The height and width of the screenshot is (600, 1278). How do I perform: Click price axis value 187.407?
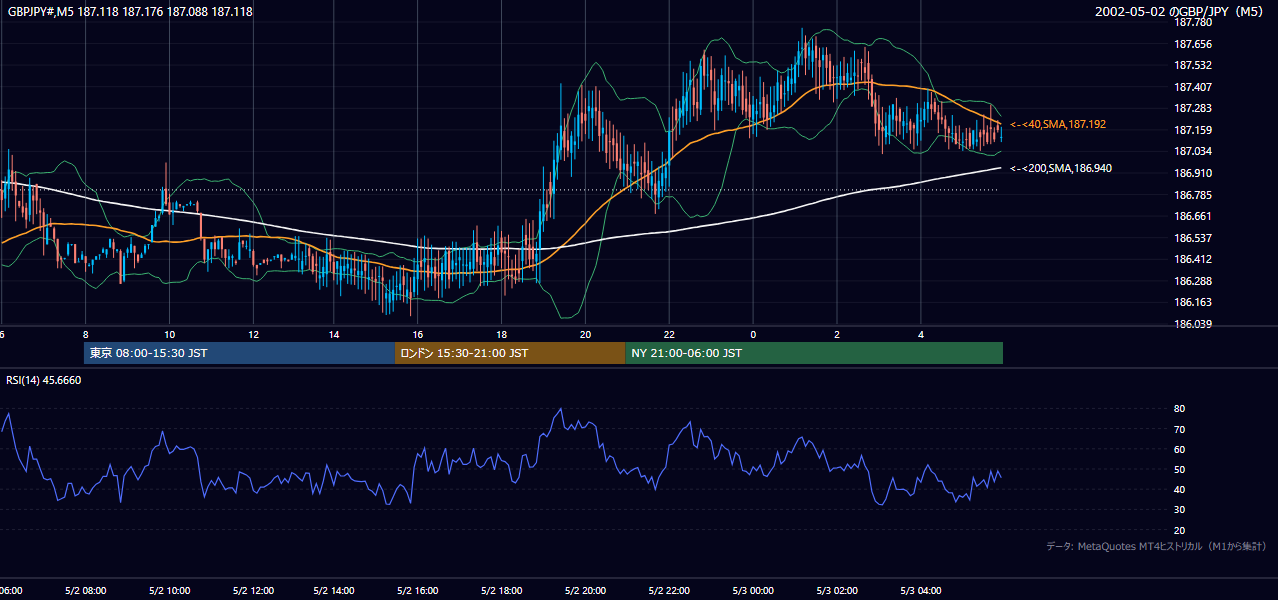tap(1193, 87)
